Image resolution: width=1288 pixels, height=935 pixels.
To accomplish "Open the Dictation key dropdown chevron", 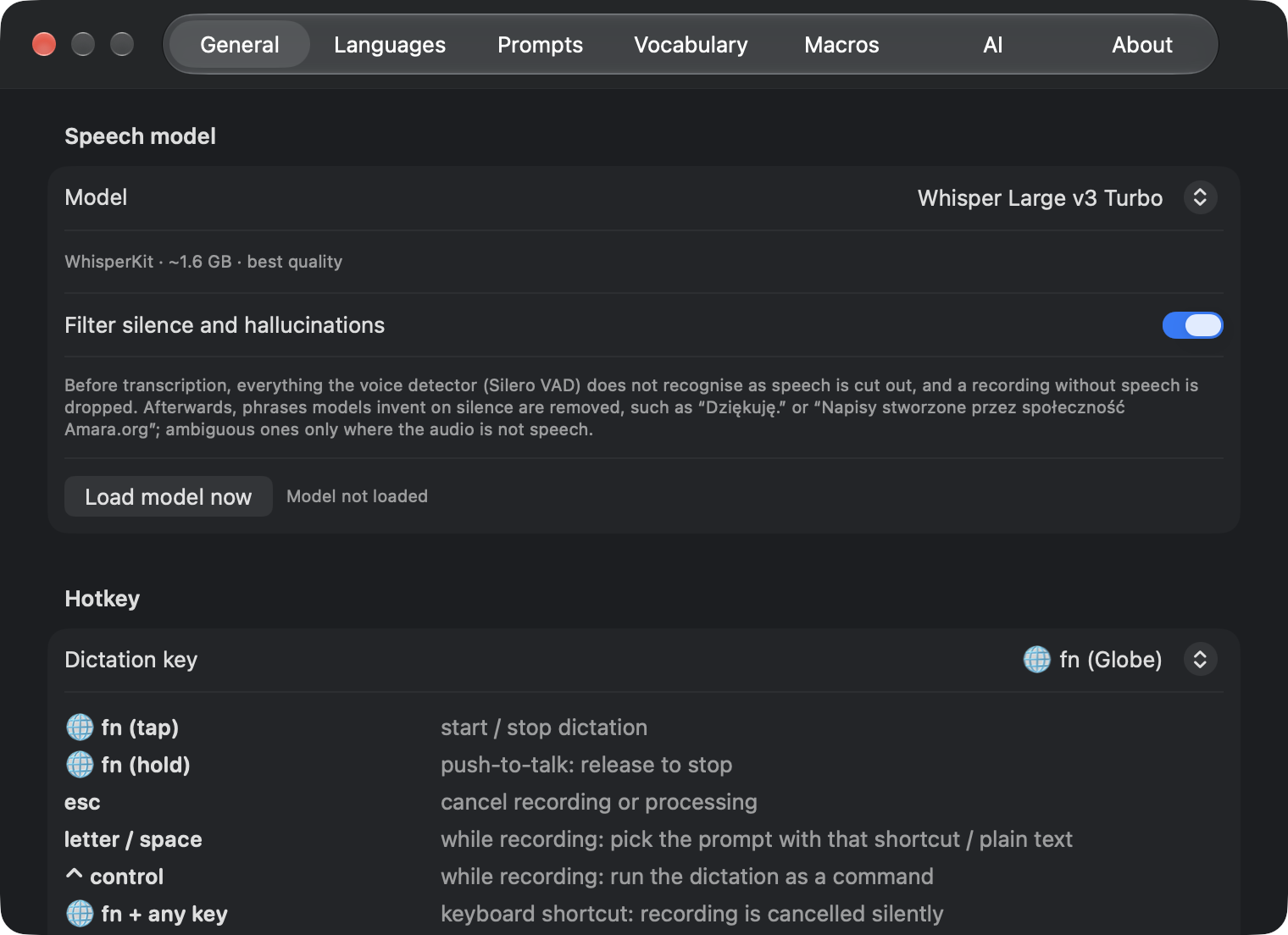I will pyautogui.click(x=1200, y=659).
